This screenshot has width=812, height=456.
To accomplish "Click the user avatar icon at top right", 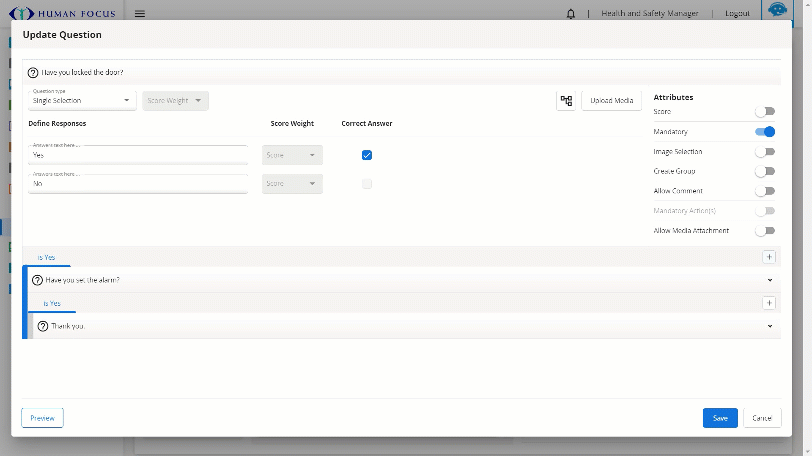I will click(x=777, y=11).
